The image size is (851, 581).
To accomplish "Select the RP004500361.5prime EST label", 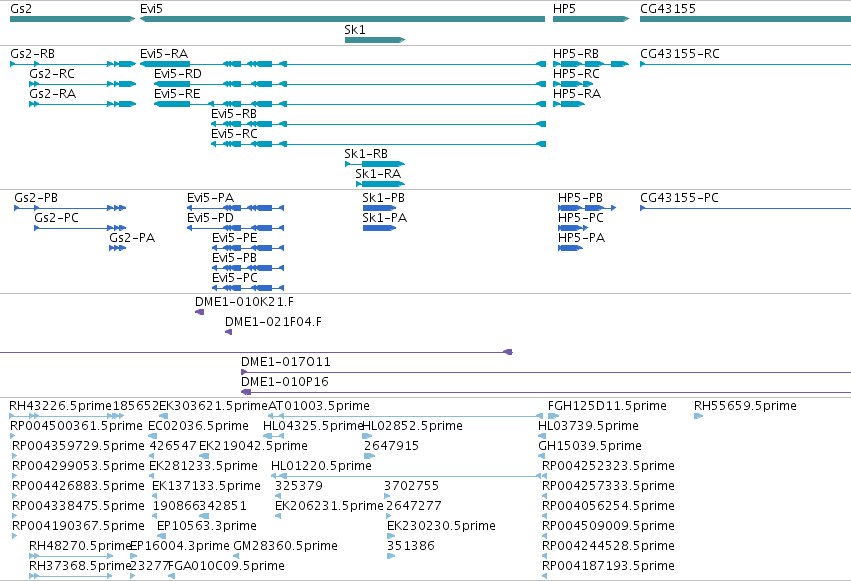I will click(77, 427).
